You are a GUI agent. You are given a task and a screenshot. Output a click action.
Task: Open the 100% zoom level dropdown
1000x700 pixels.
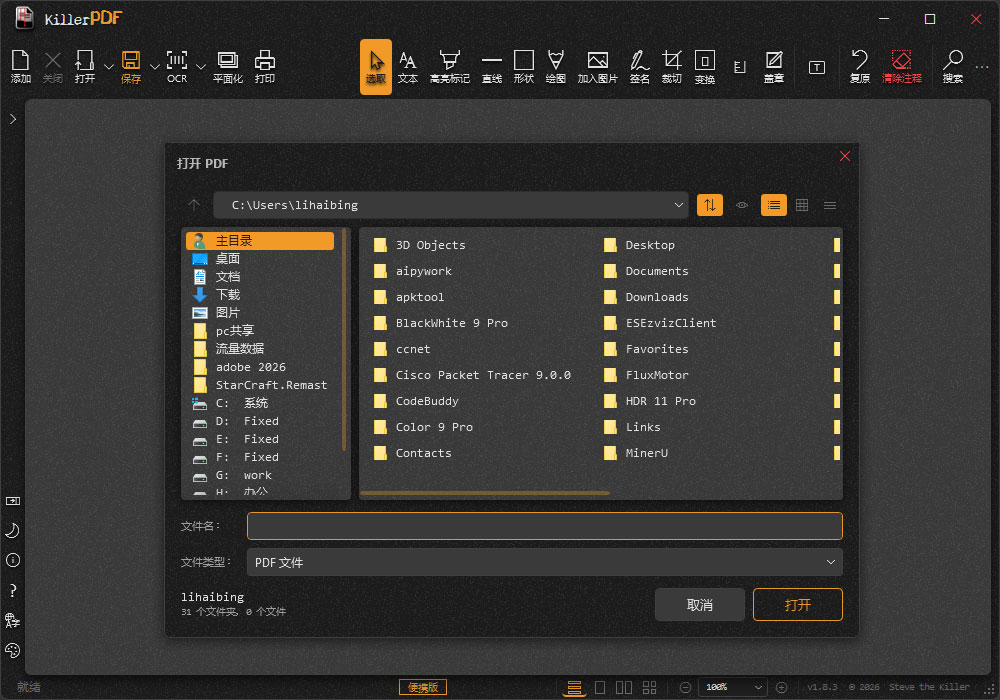click(733, 687)
